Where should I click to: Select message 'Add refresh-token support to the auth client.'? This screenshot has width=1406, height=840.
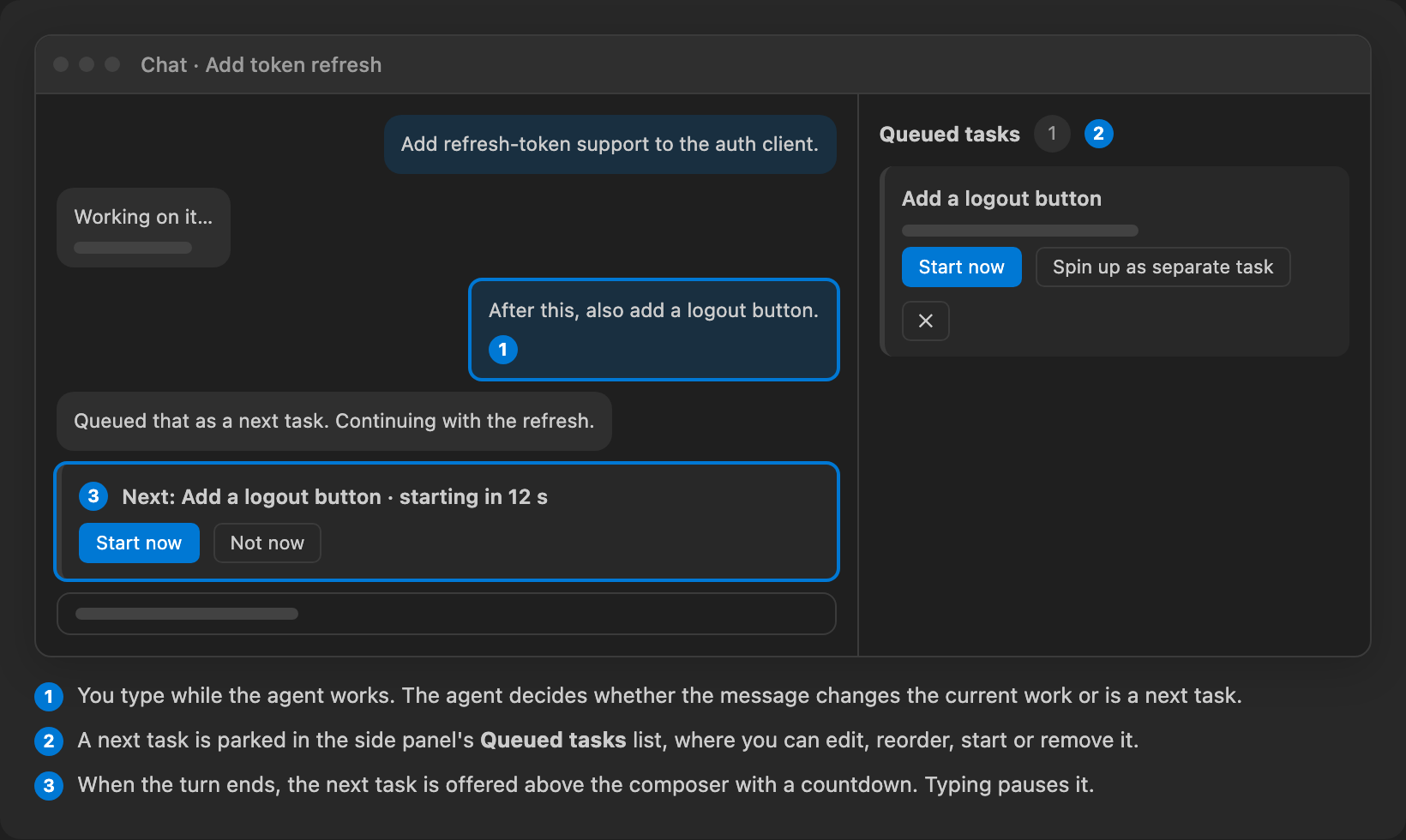tap(610, 144)
